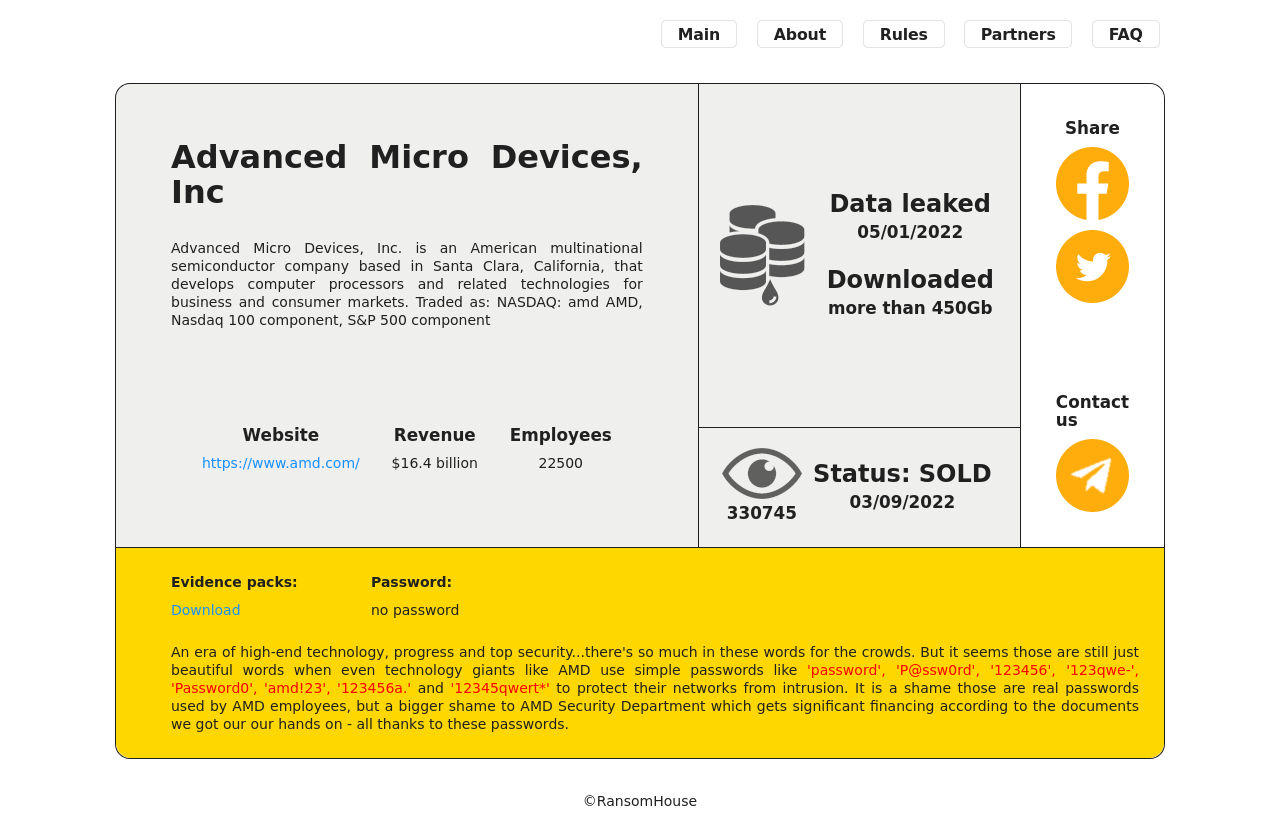Click the Status: SOLD label
Viewport: 1280px width, 828px height.
tap(902, 474)
